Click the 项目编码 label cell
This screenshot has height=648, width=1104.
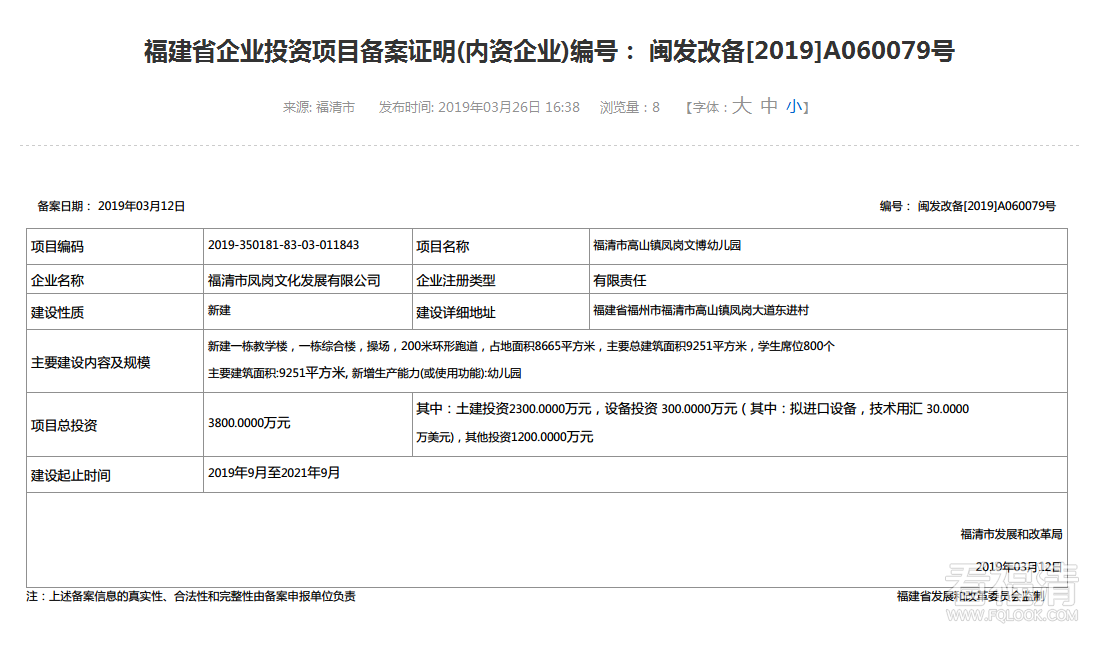(x=115, y=247)
